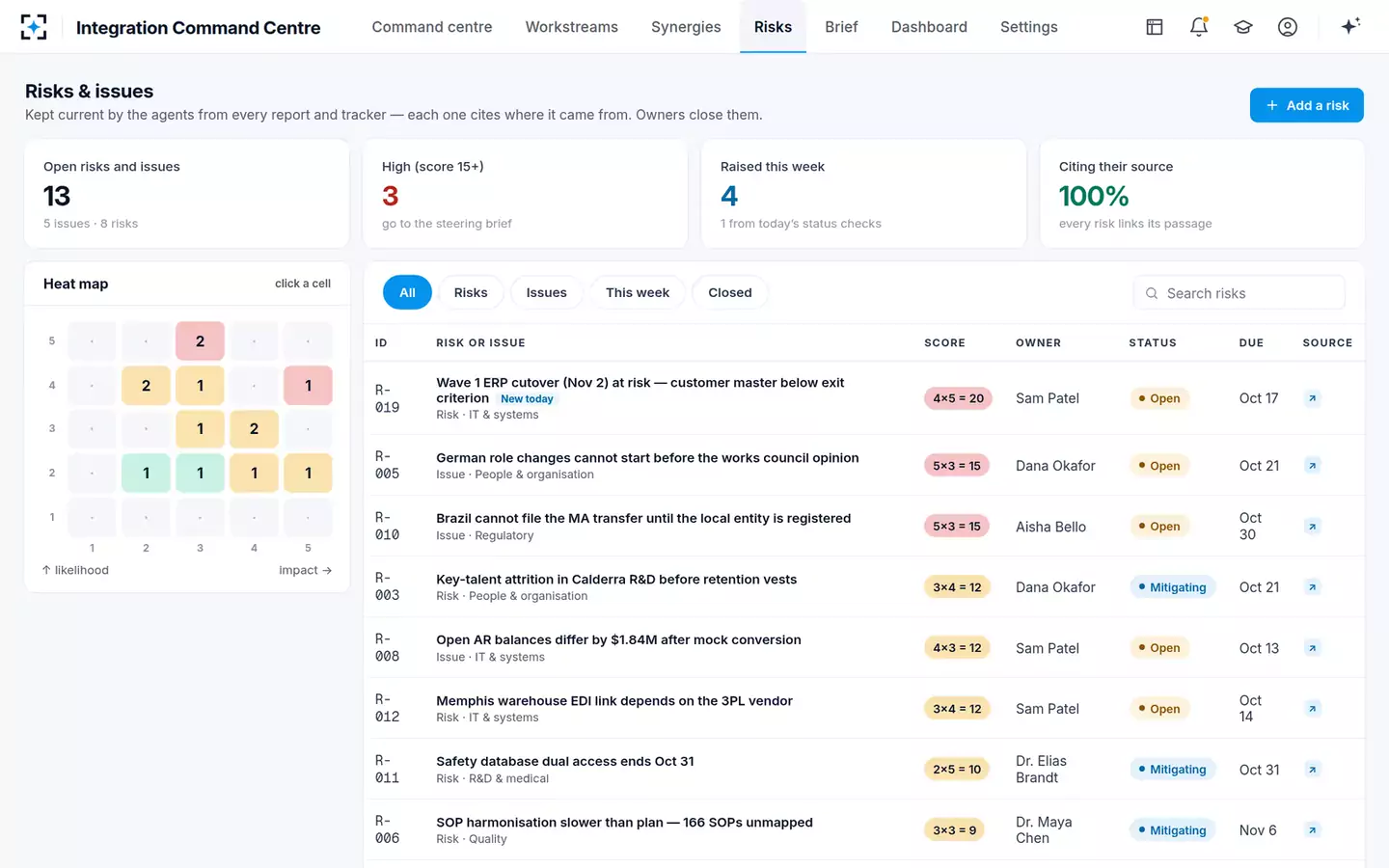Open source link for risk R-008
The height and width of the screenshot is (868, 1389).
point(1312,648)
